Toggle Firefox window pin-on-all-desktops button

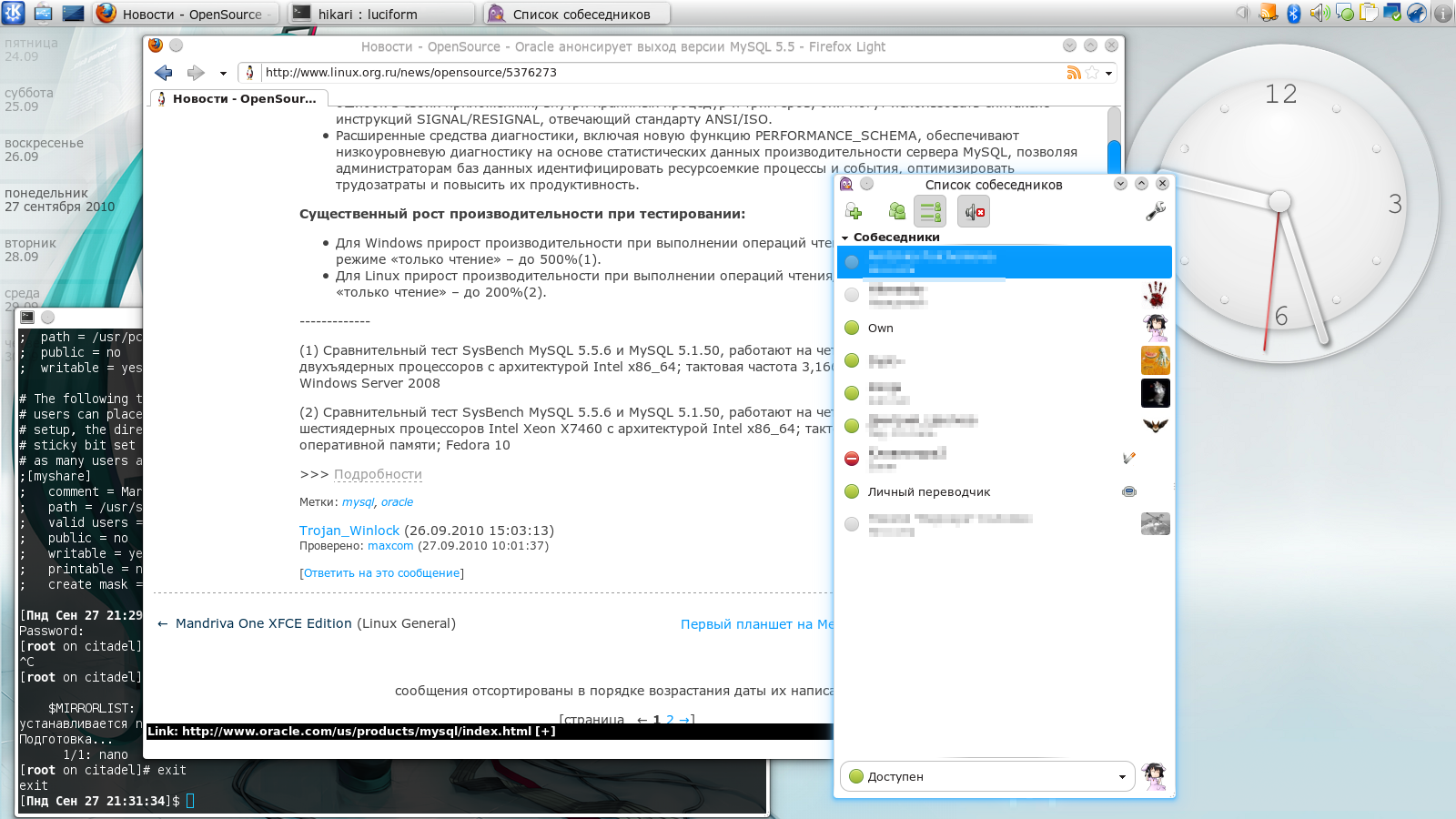click(x=177, y=45)
